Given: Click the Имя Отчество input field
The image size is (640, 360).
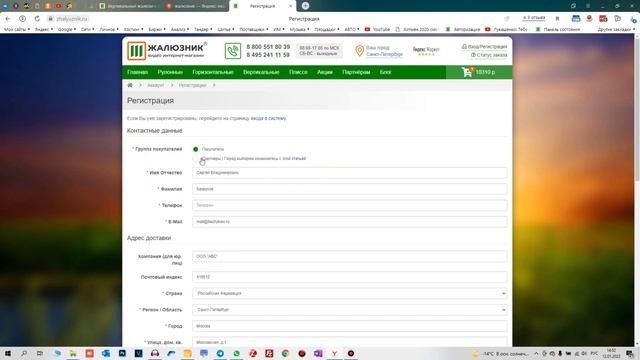Looking at the screenshot, I should click(350, 173).
